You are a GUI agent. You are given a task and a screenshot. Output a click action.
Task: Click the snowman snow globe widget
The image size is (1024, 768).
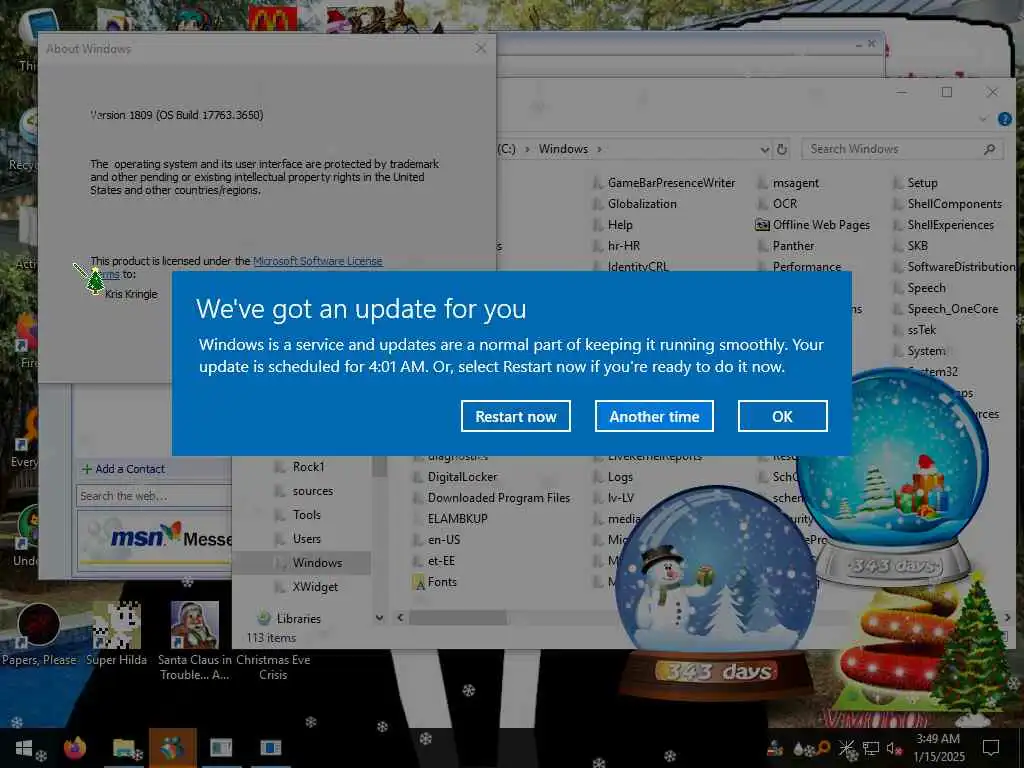coord(717,591)
